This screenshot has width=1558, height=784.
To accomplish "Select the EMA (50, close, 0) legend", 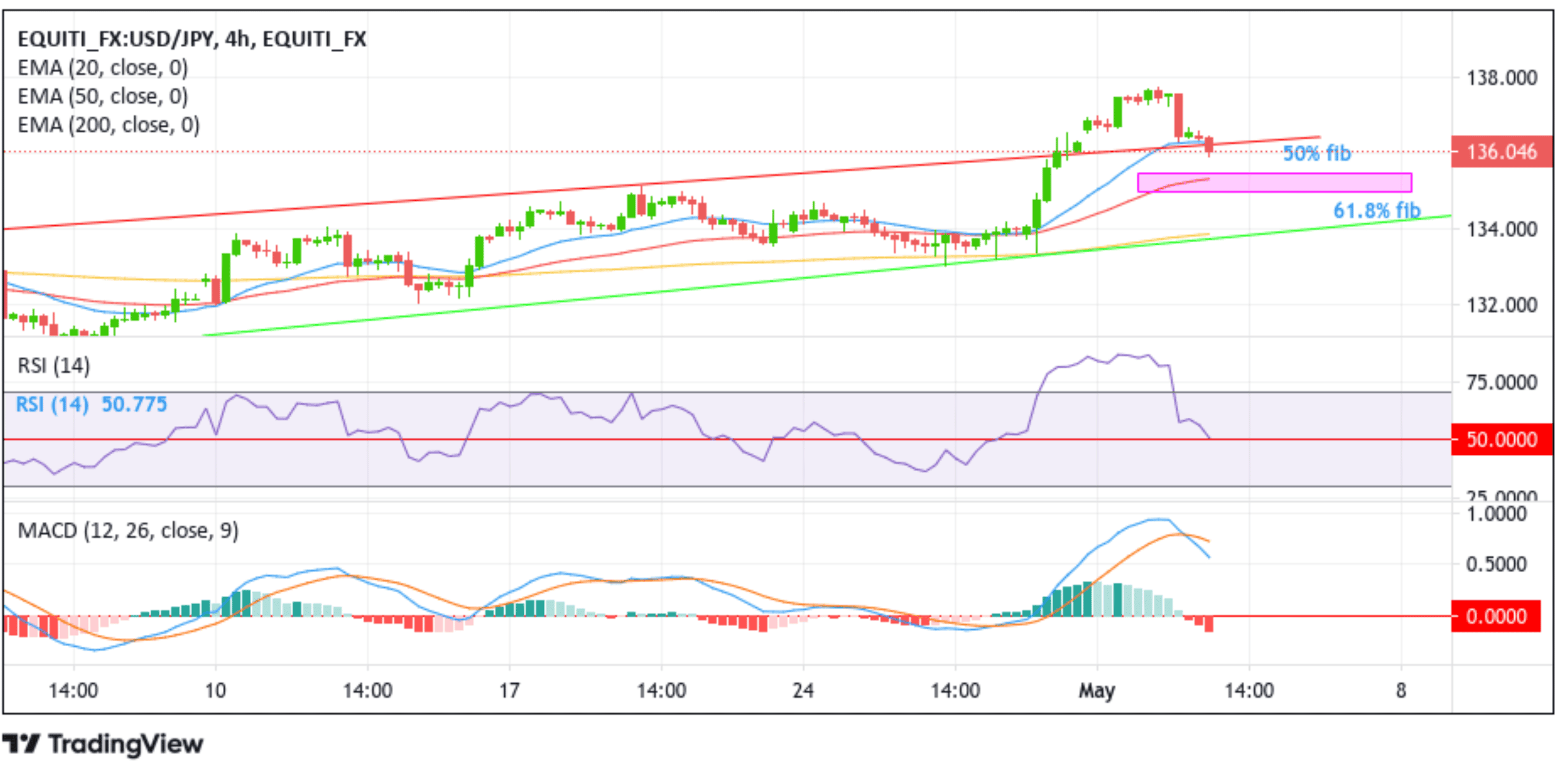I will [103, 96].
